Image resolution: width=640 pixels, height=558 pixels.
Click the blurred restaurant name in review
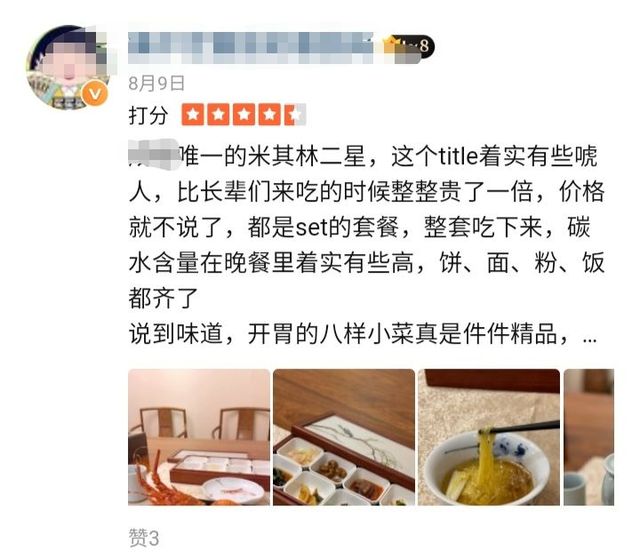point(153,154)
